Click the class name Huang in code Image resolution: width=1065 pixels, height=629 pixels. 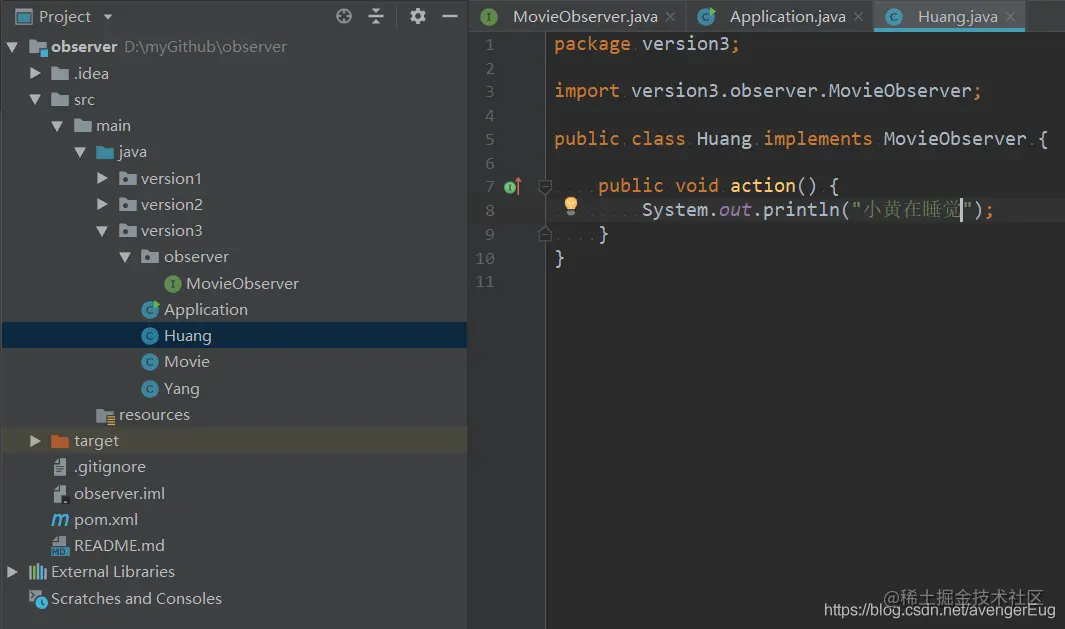pyautogui.click(x=724, y=139)
